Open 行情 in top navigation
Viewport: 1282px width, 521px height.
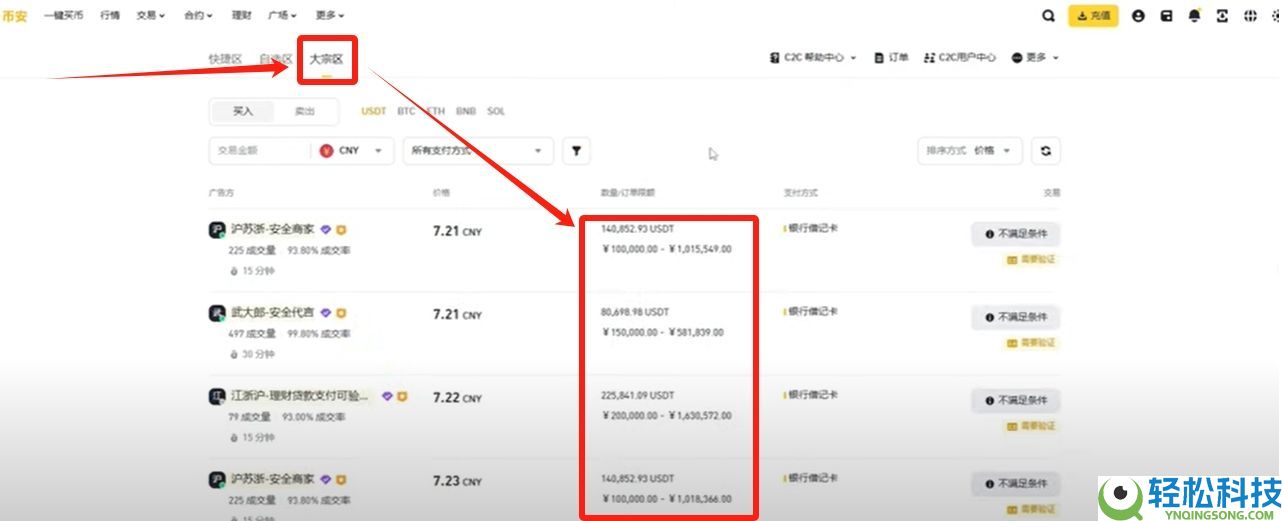pyautogui.click(x=110, y=16)
